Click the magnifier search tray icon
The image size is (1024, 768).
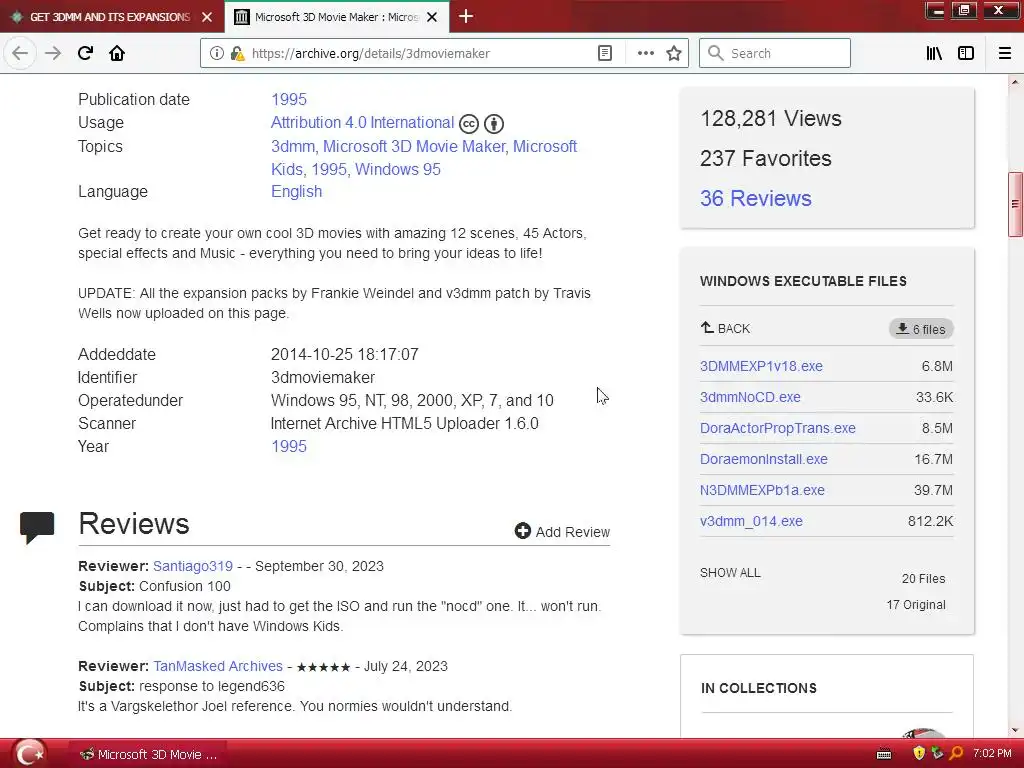point(956,754)
